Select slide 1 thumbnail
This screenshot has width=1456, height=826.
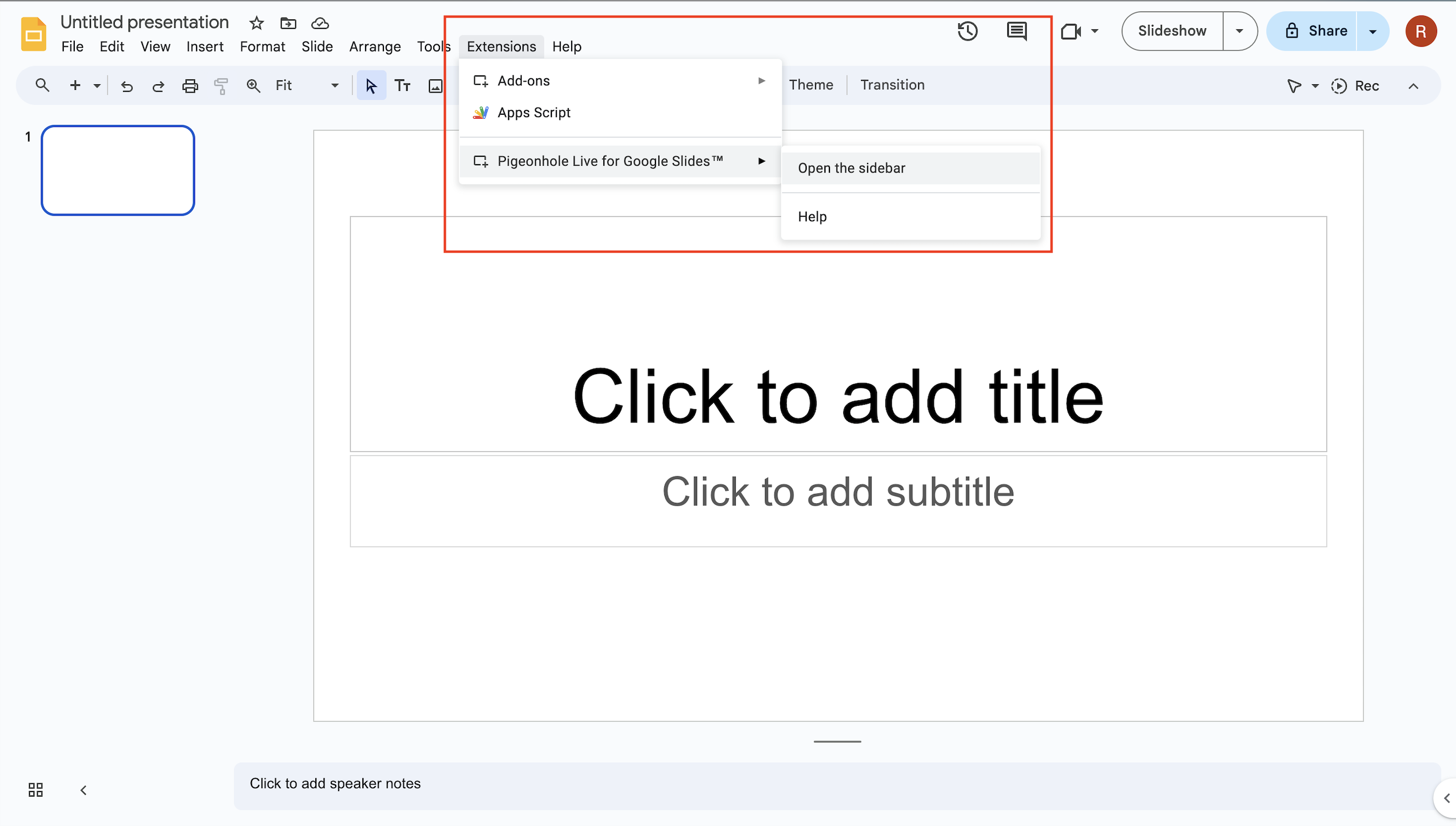[118, 170]
